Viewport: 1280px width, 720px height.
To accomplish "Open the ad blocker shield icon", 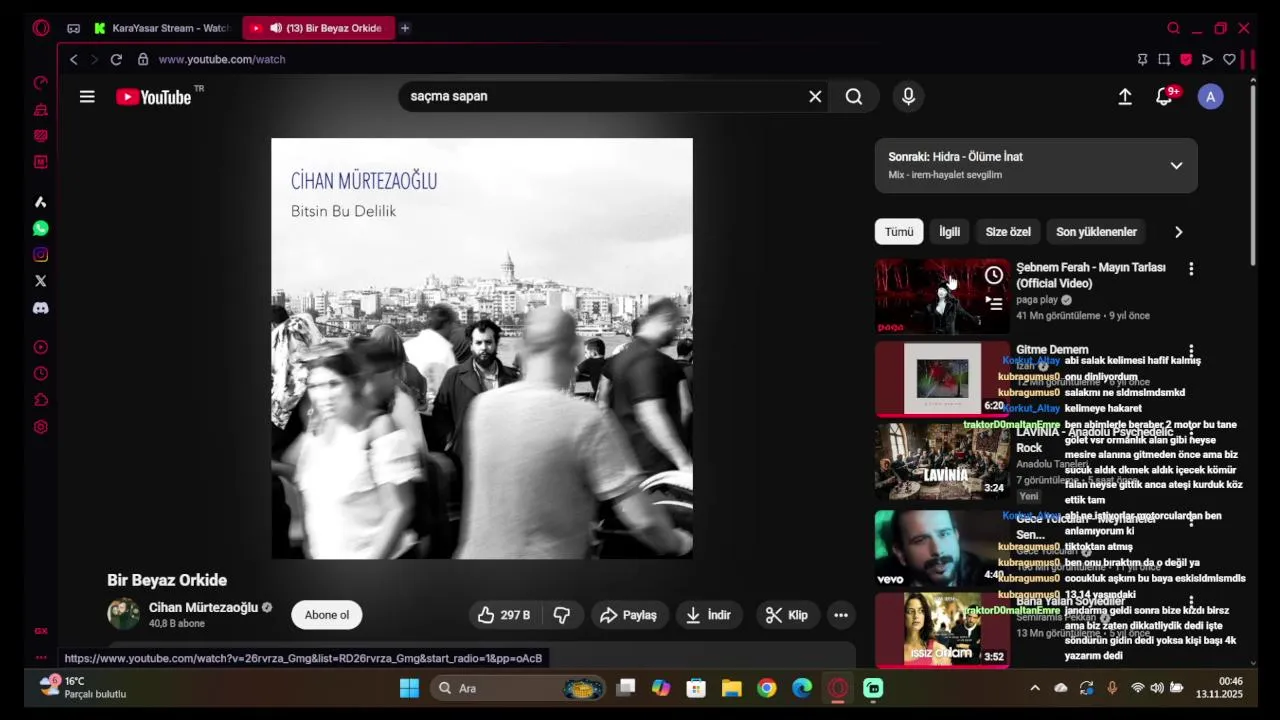I will pos(1186,60).
